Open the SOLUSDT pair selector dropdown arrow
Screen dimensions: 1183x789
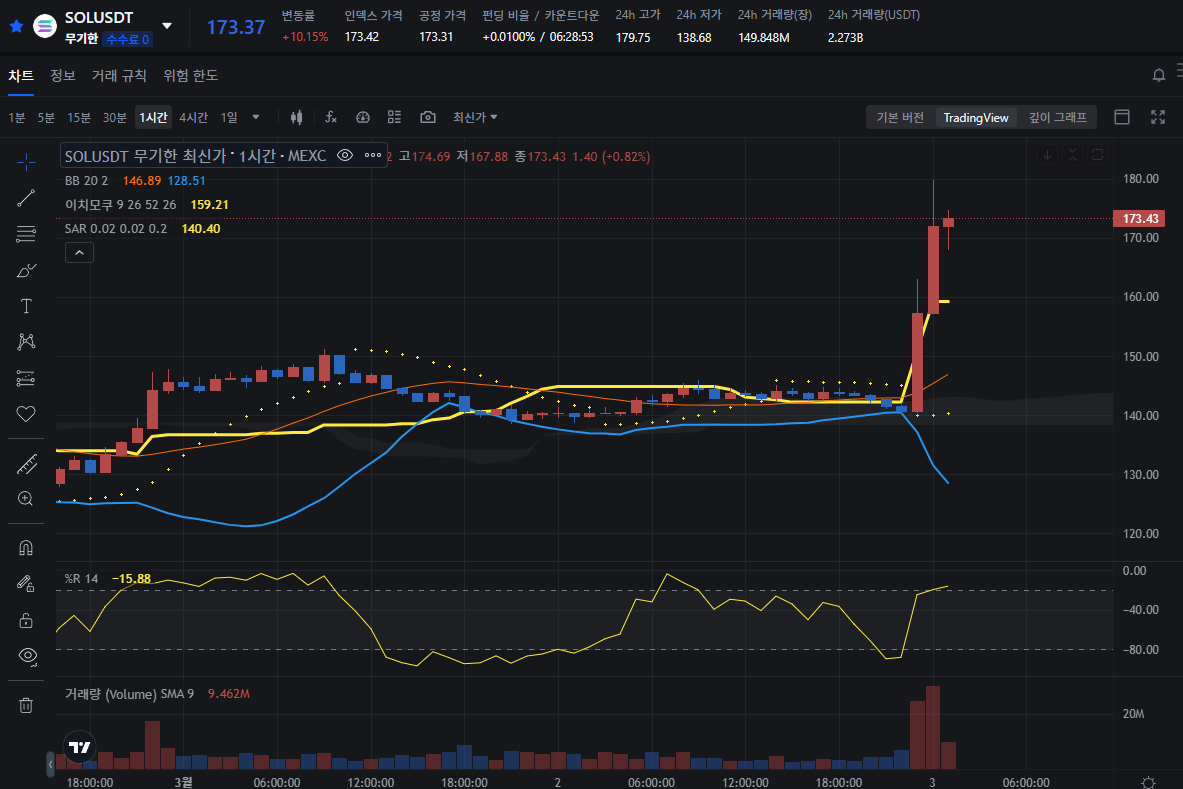(x=167, y=26)
